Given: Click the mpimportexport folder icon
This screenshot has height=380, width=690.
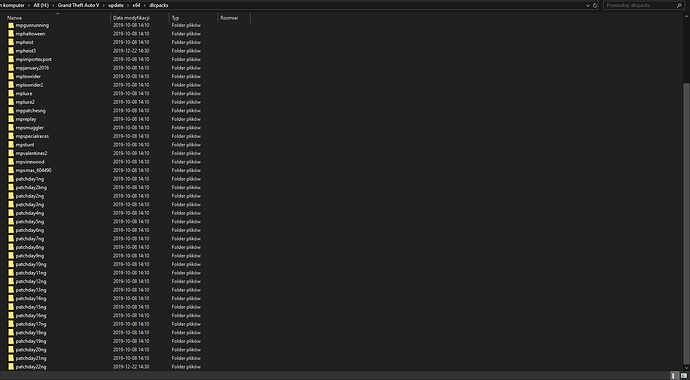Looking at the screenshot, I should tap(11, 59).
